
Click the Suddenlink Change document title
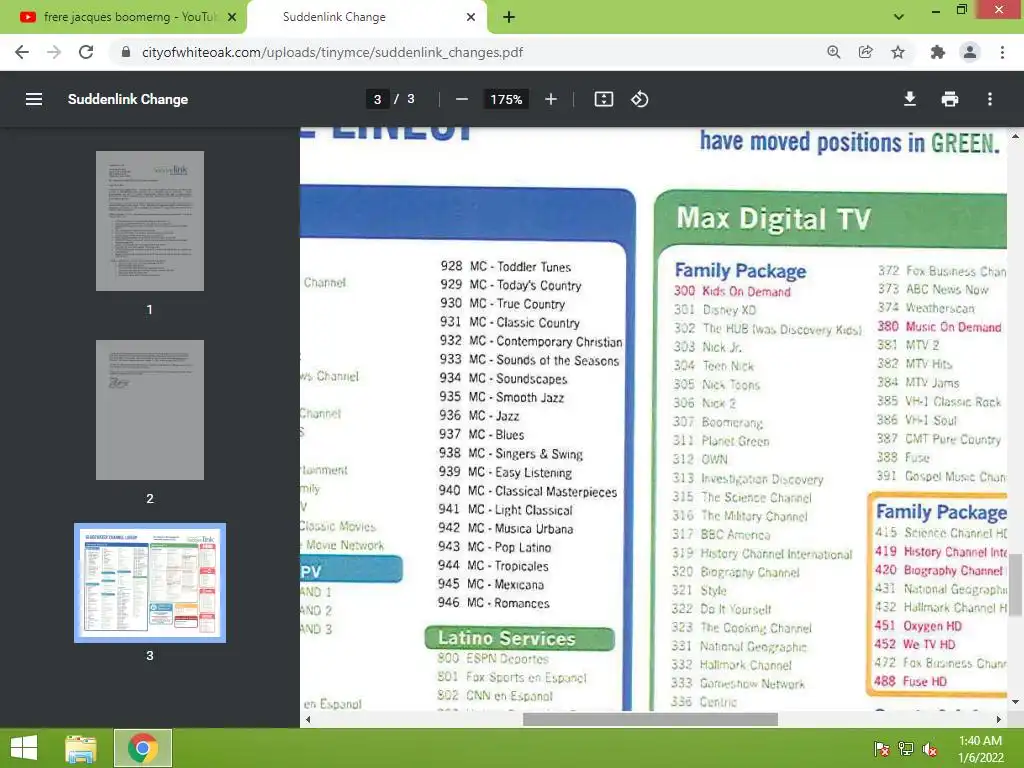point(128,99)
